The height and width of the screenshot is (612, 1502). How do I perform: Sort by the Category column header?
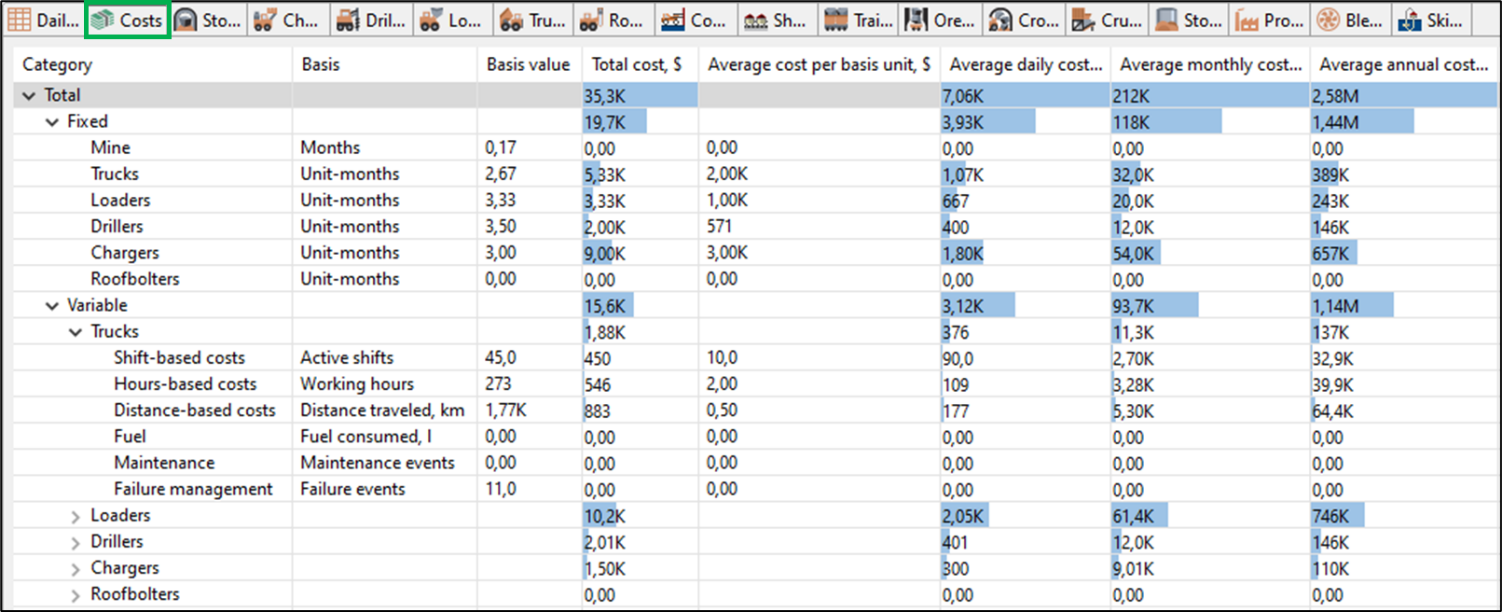153,65
